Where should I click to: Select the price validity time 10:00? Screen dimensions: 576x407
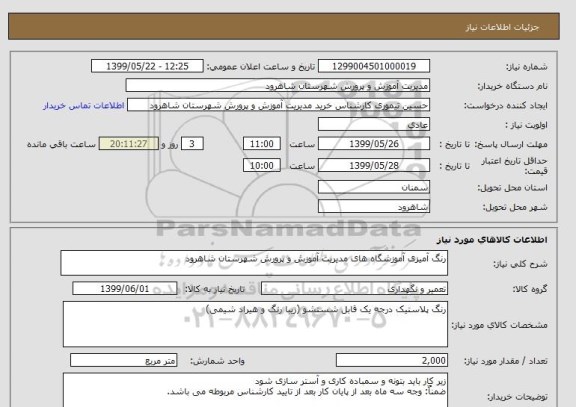tap(262, 166)
